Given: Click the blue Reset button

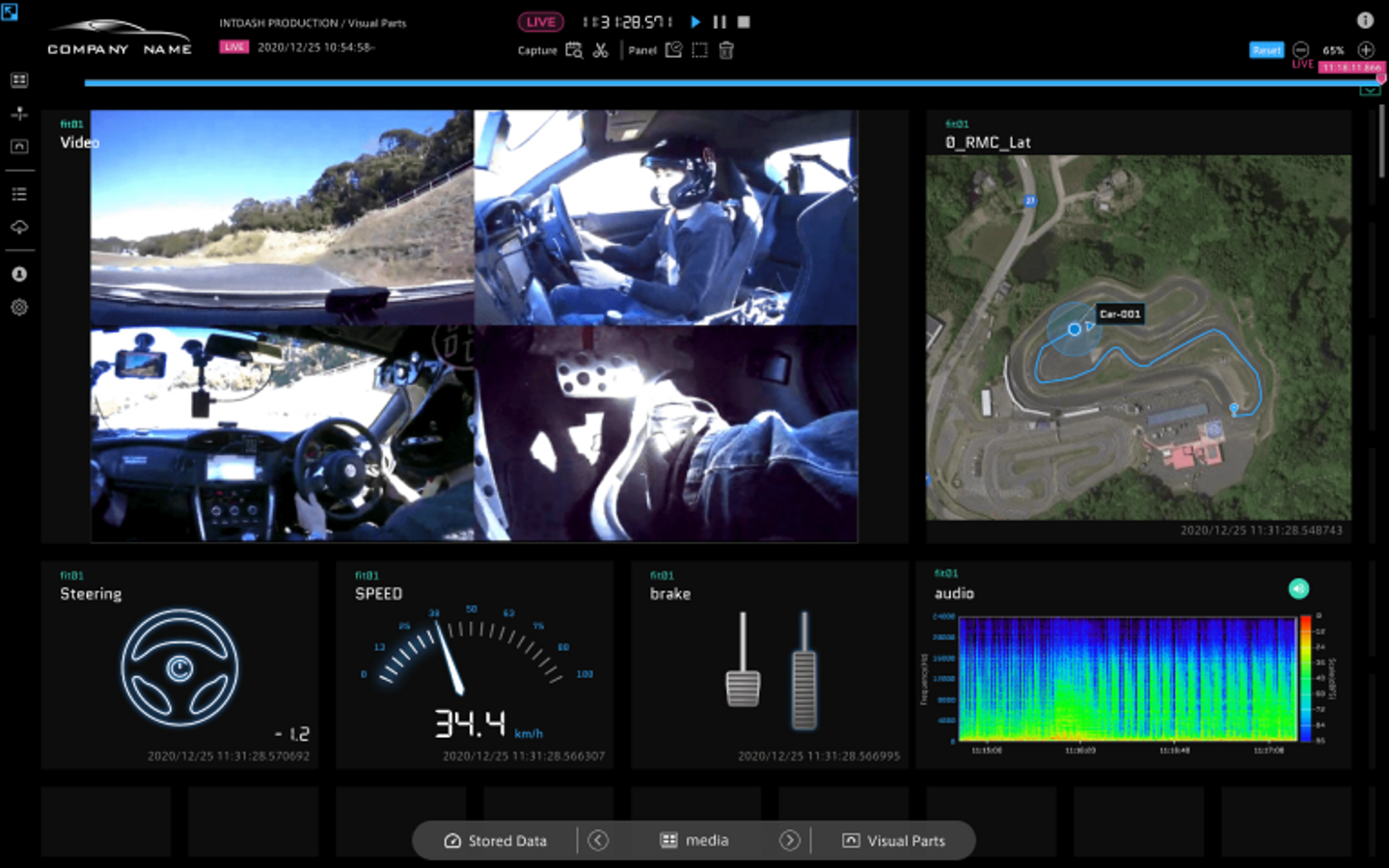Looking at the screenshot, I should pyautogui.click(x=1266, y=50).
